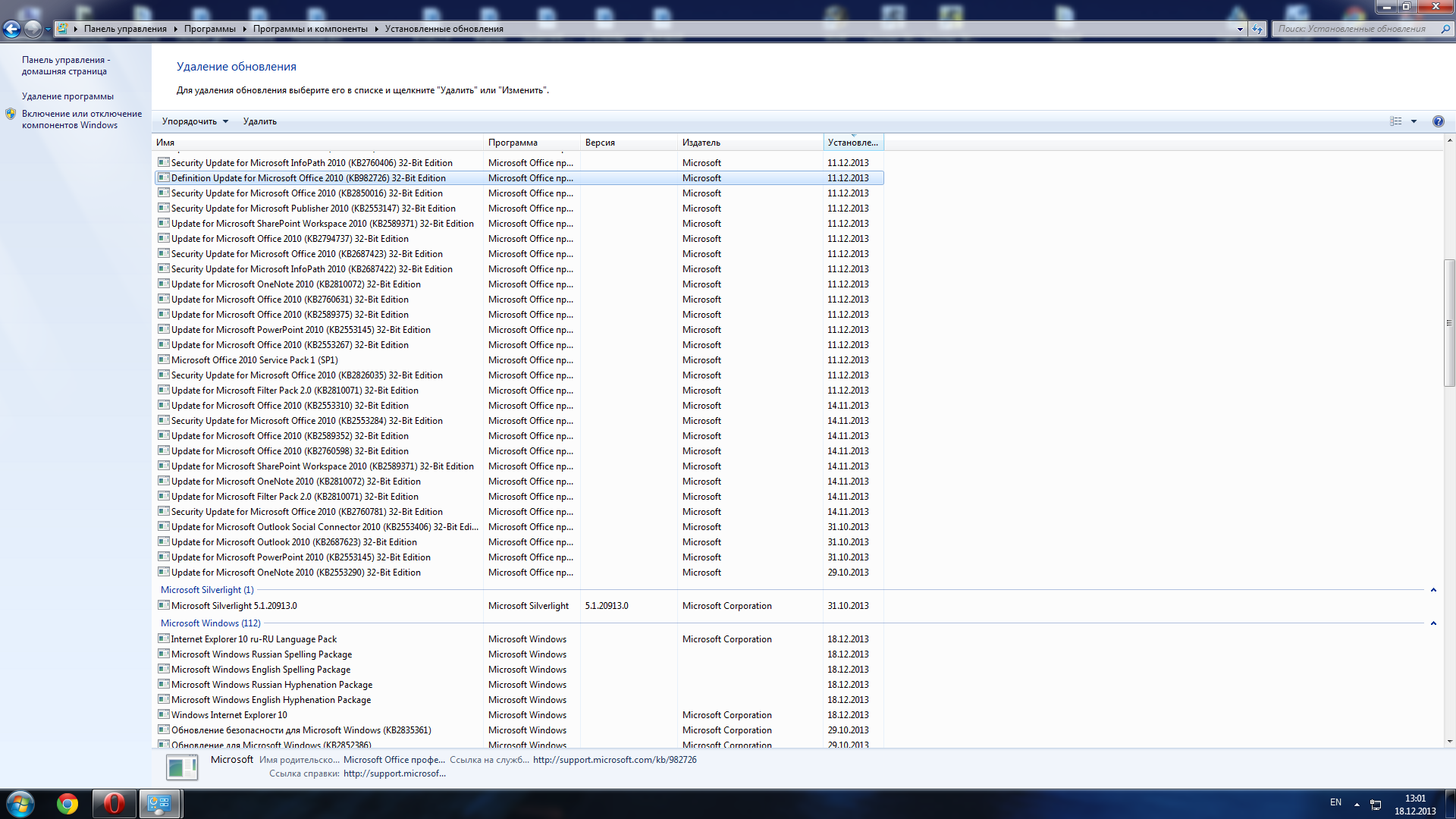Open the view options dropdown arrow
This screenshot has width=1456, height=819.
pos(1414,121)
